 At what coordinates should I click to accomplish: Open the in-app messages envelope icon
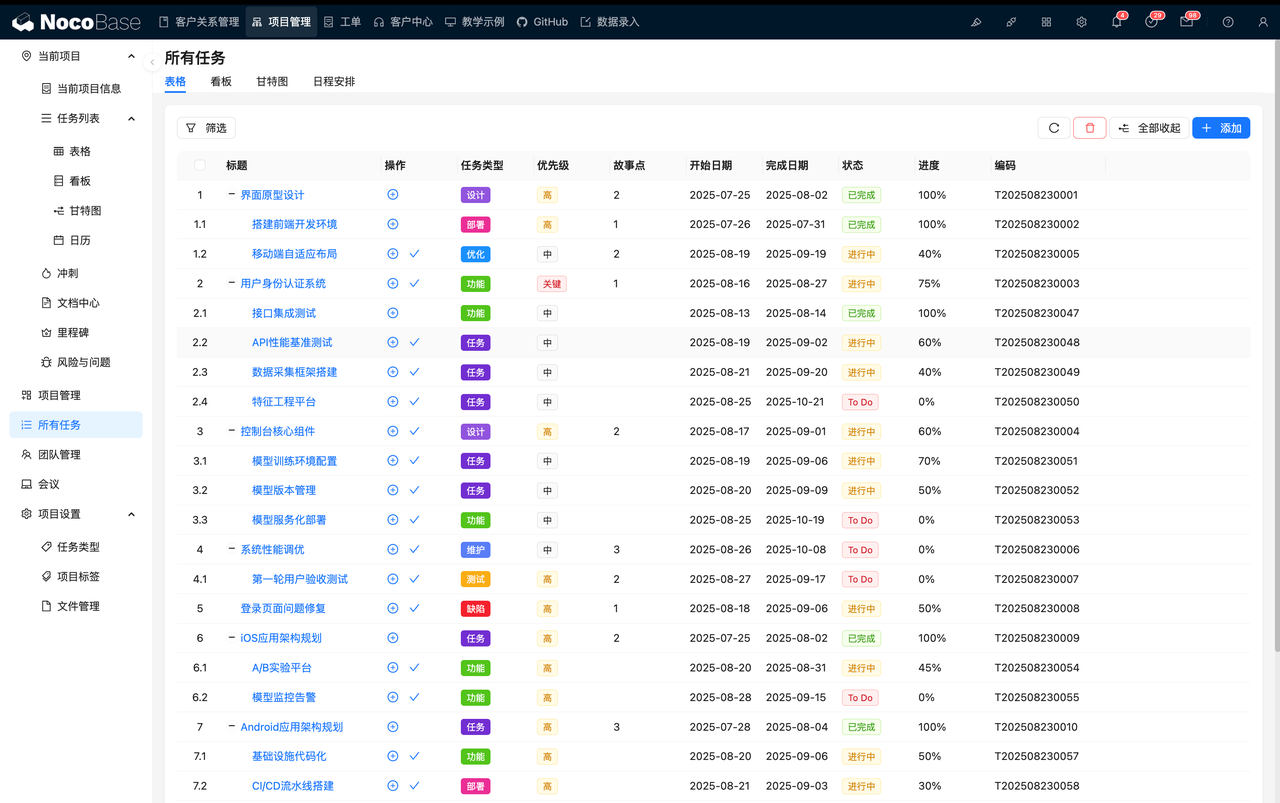(x=1188, y=22)
